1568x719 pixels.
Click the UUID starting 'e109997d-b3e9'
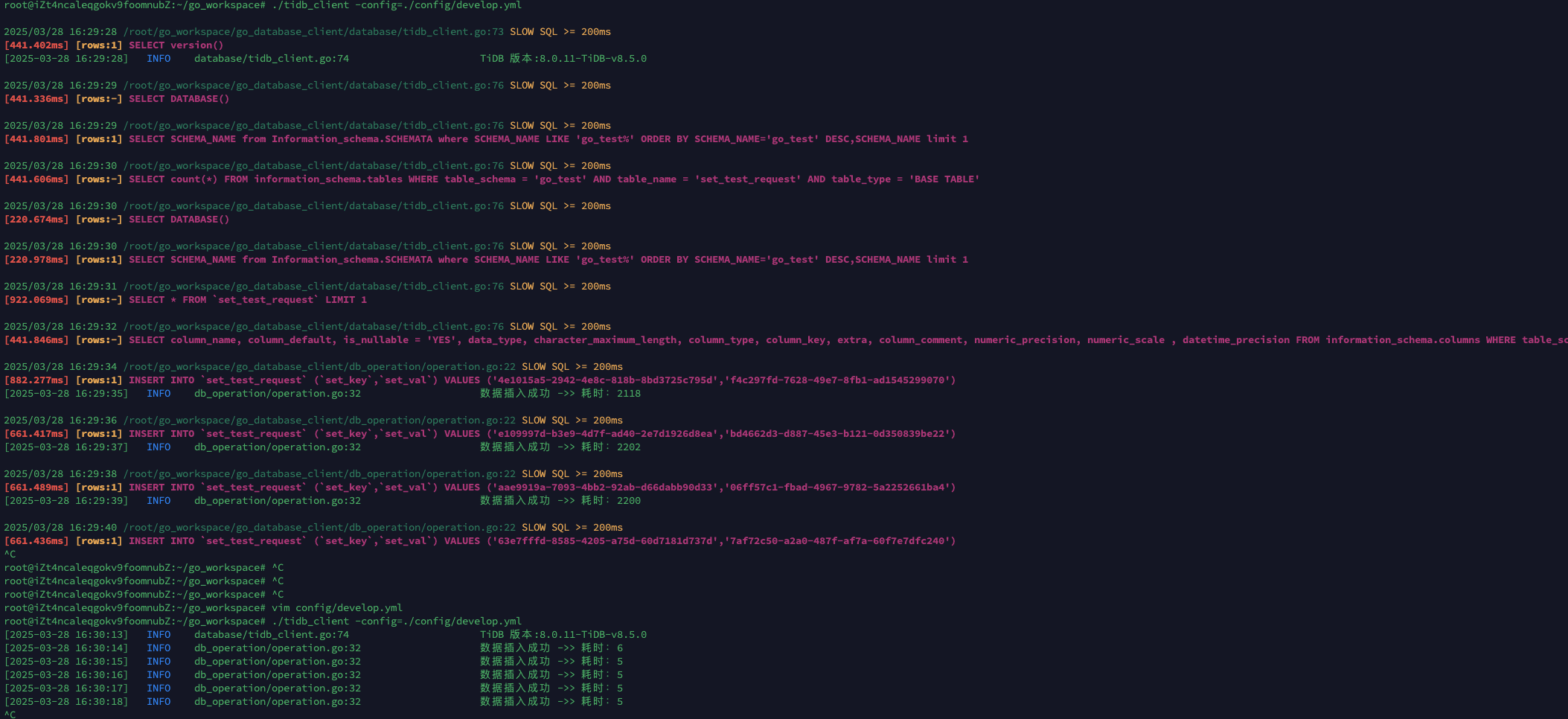pos(605,434)
